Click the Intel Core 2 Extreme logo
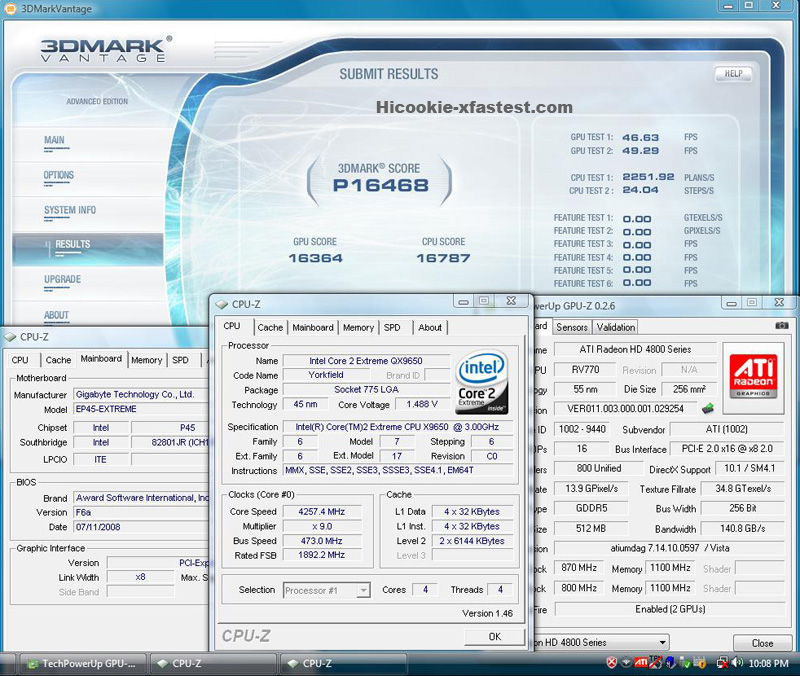This screenshot has width=800, height=676. (x=482, y=381)
